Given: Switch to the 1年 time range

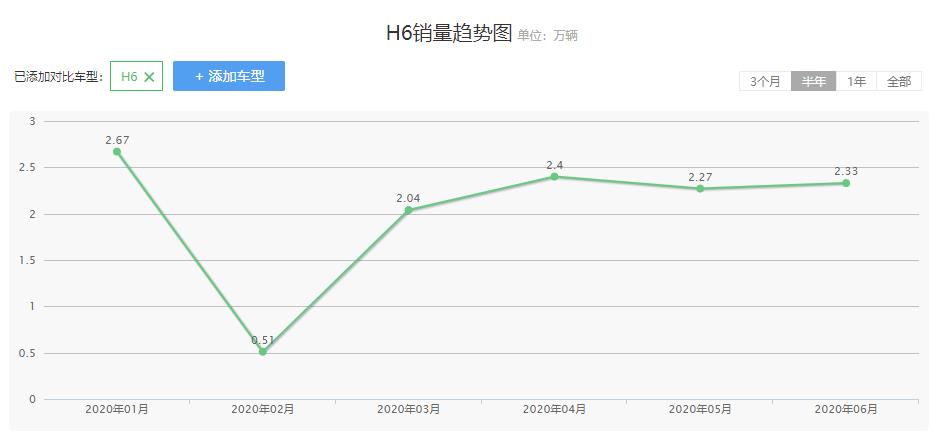Looking at the screenshot, I should (856, 81).
